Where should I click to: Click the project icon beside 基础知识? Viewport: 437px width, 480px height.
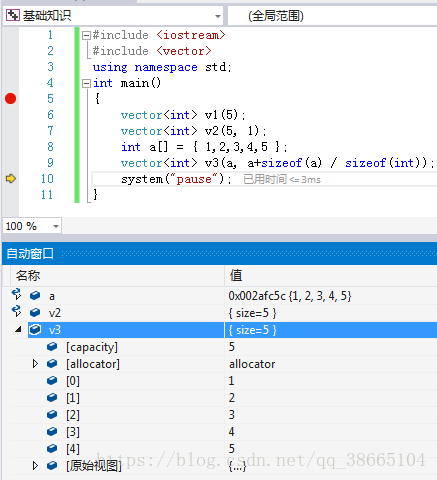[x=13, y=15]
